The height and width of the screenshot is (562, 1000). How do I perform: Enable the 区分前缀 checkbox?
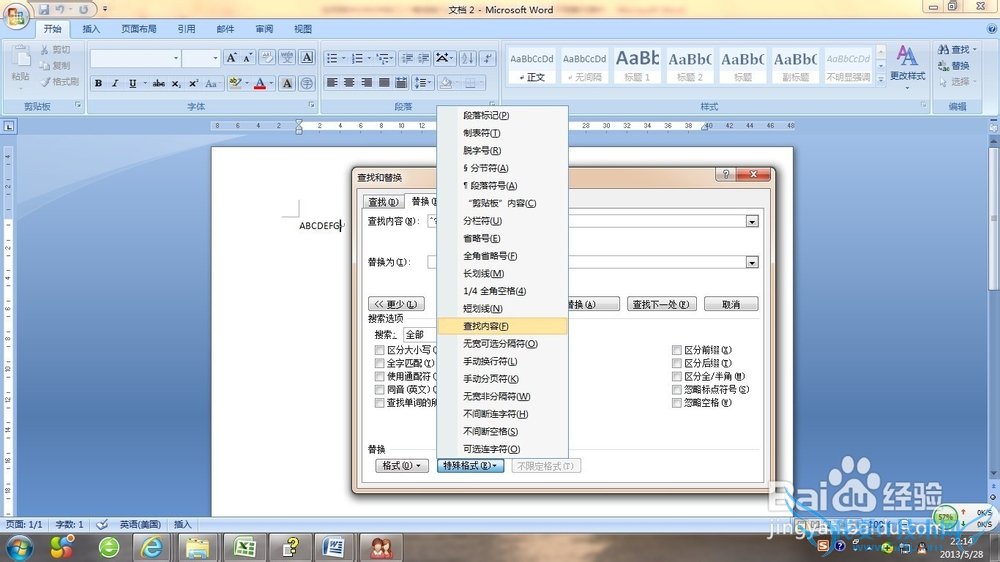(678, 351)
